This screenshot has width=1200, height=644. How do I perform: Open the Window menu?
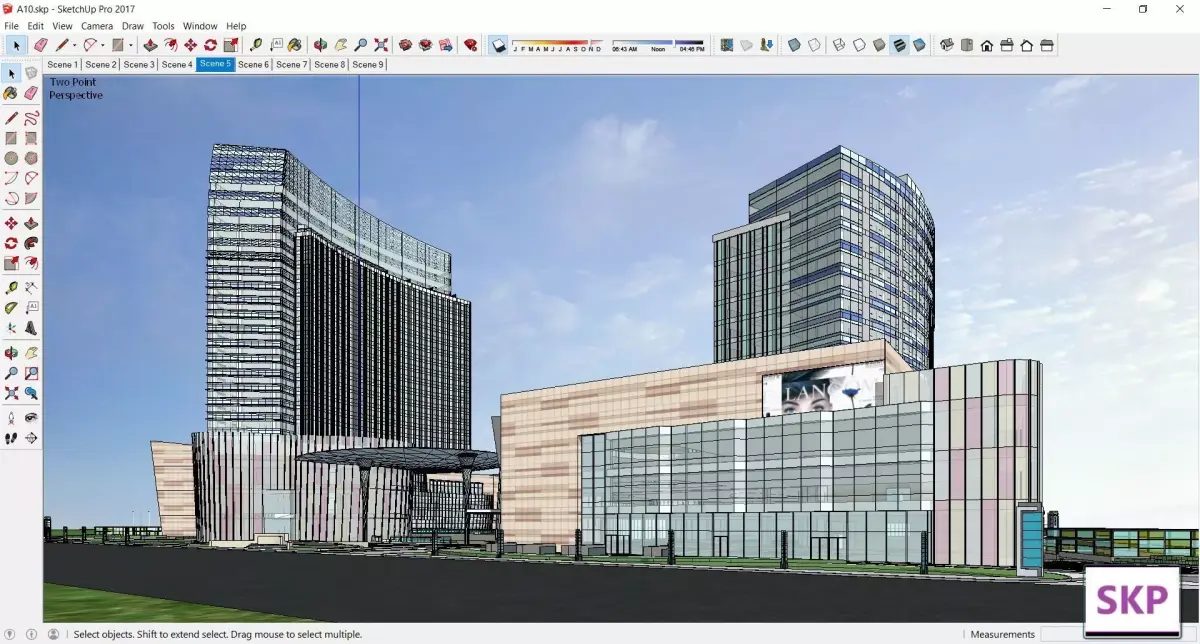200,25
